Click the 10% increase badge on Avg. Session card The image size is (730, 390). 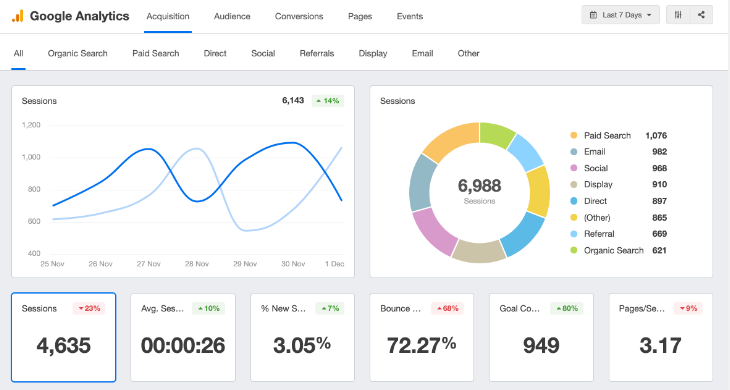point(209,308)
